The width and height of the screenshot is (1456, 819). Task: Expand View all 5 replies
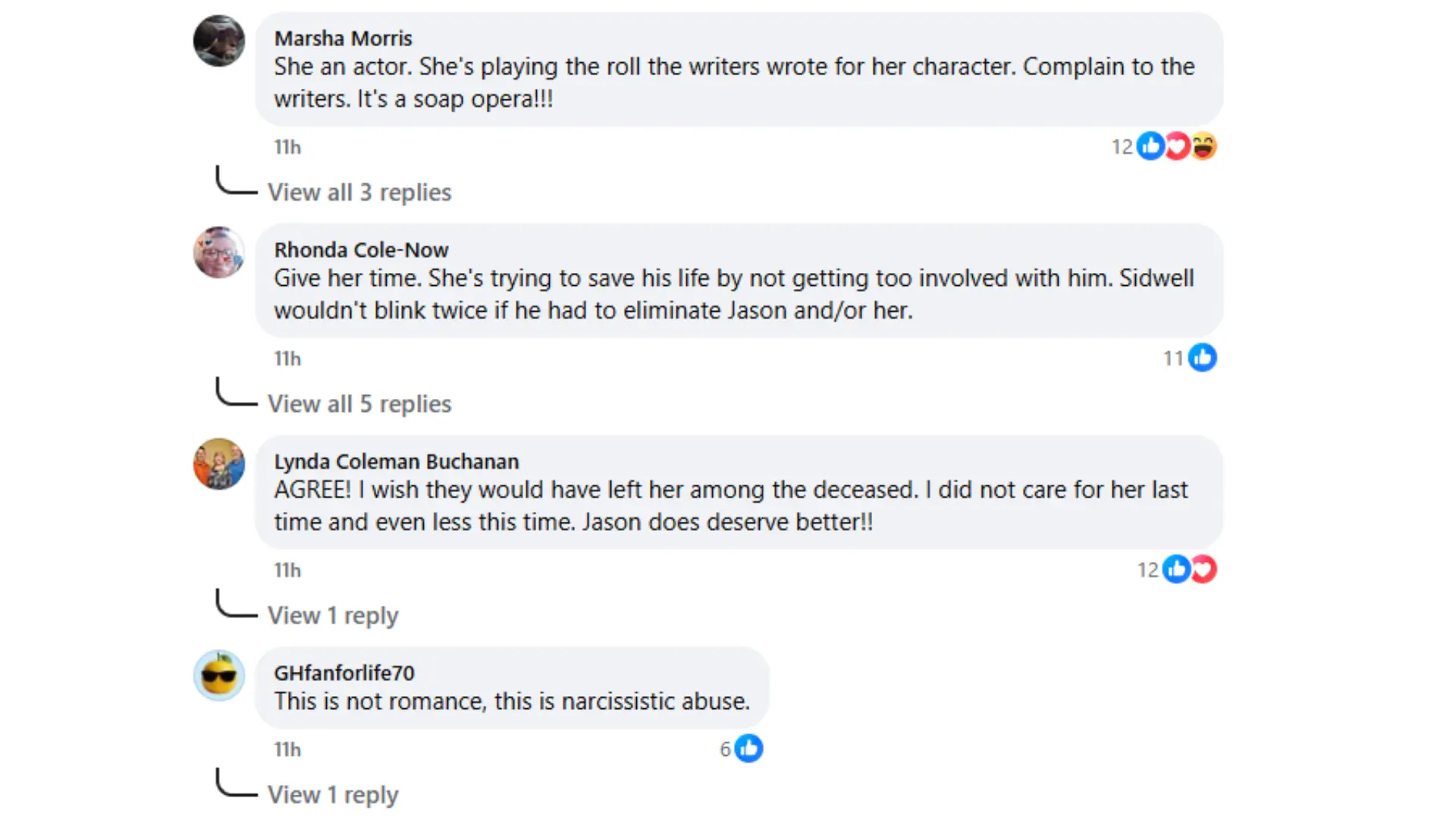pos(359,404)
